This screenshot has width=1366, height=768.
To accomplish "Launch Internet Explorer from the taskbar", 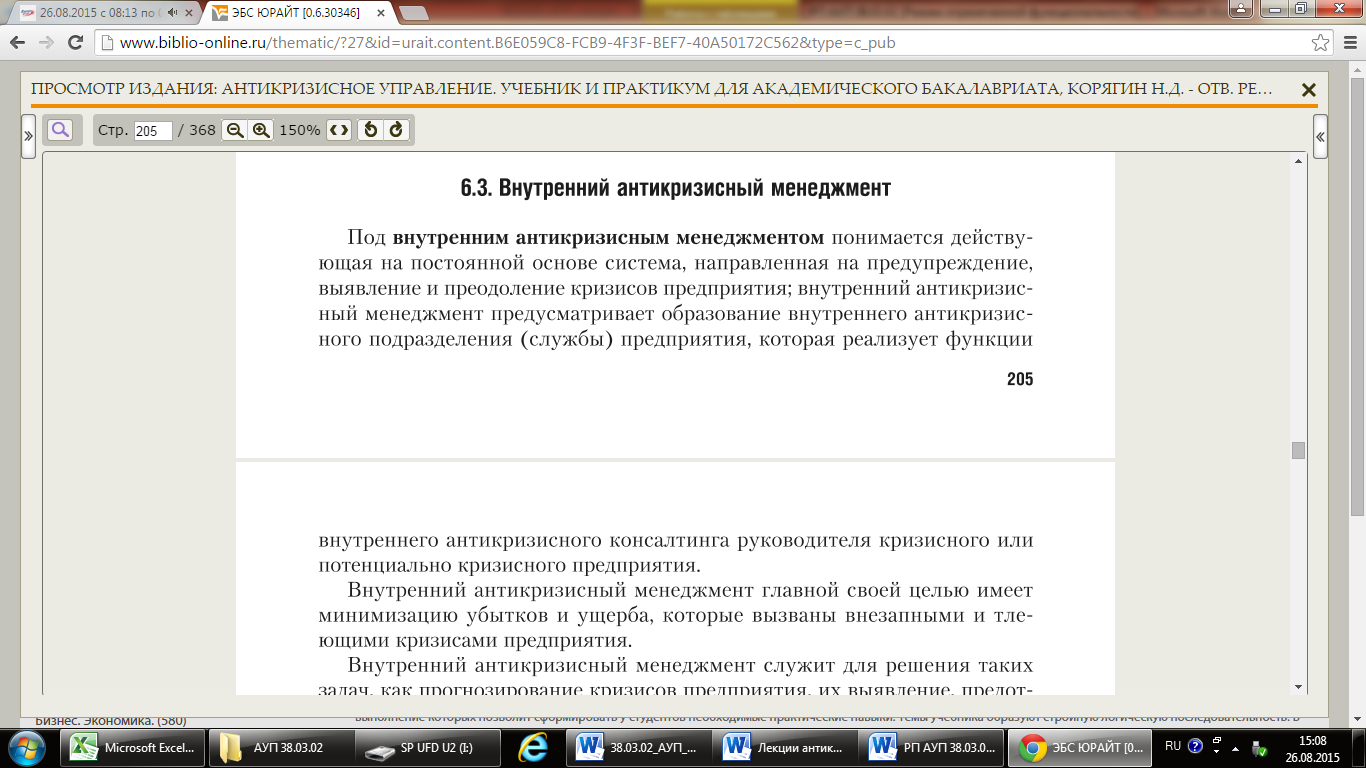I will pyautogui.click(x=533, y=747).
